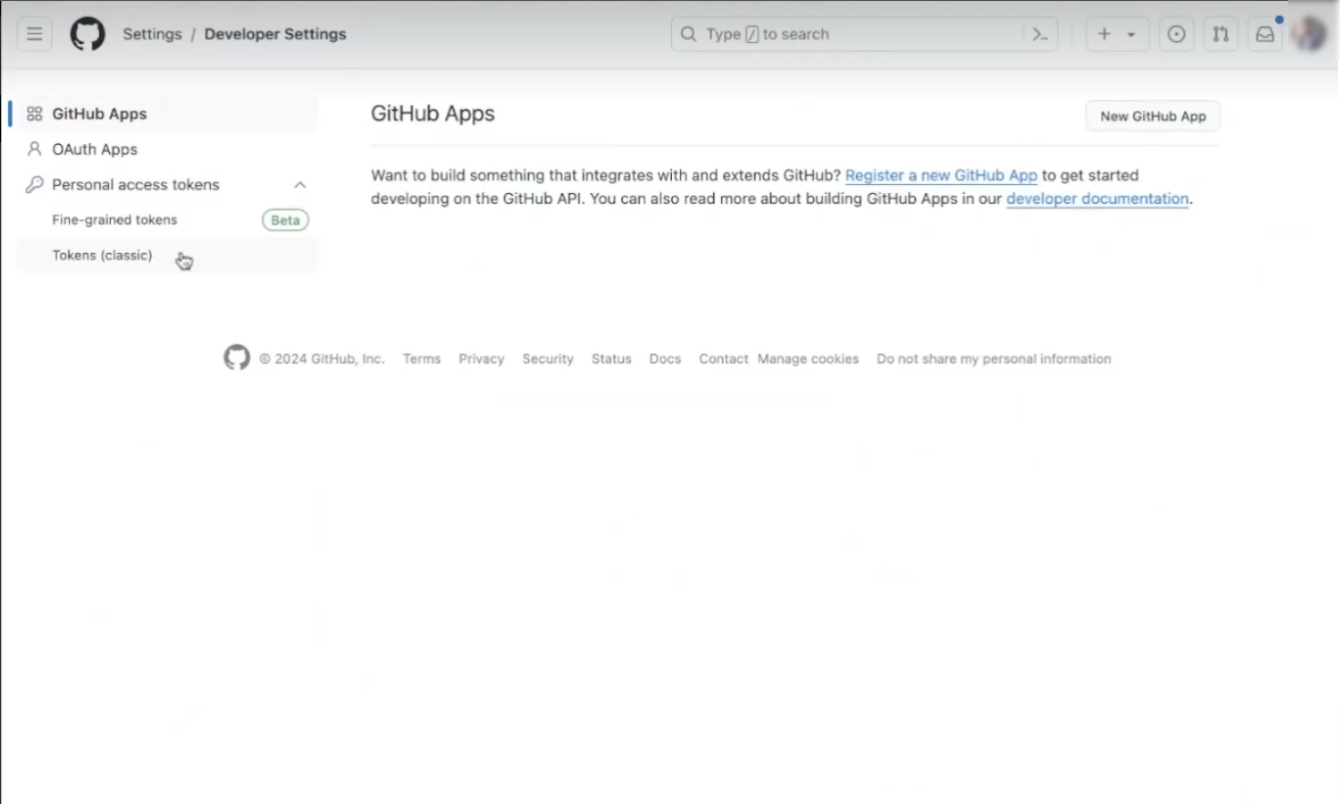Click the Beta badge next to Fine-grained tokens

(x=285, y=220)
